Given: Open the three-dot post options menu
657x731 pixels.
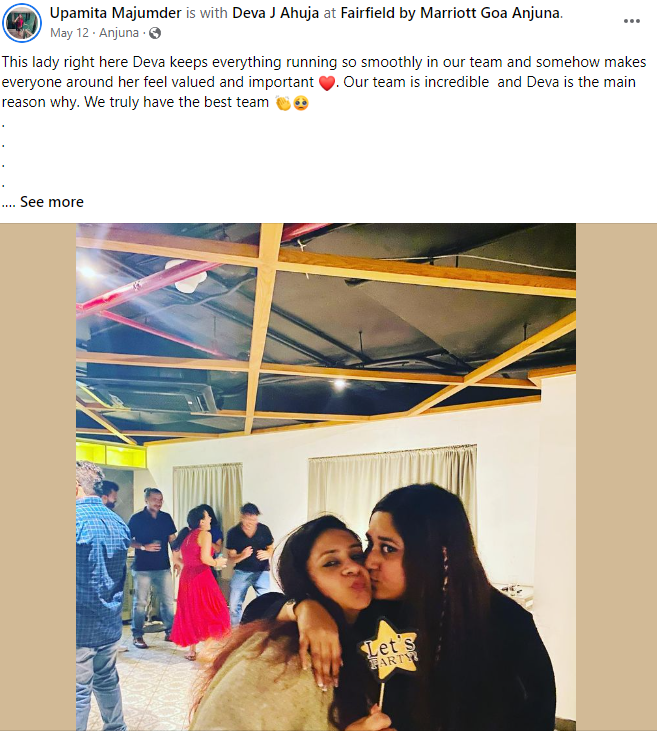Looking at the screenshot, I should [x=632, y=21].
